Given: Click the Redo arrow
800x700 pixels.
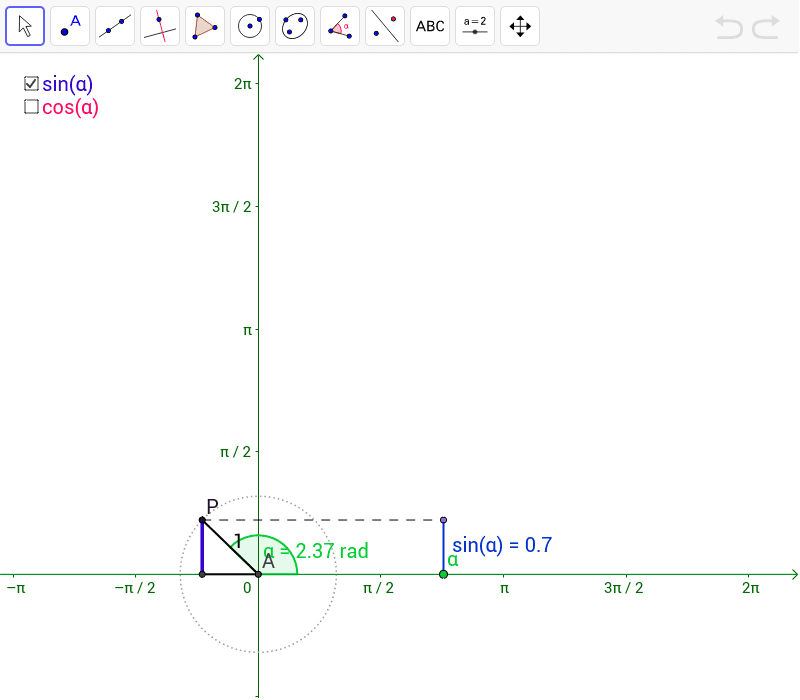Looking at the screenshot, I should 766,27.
